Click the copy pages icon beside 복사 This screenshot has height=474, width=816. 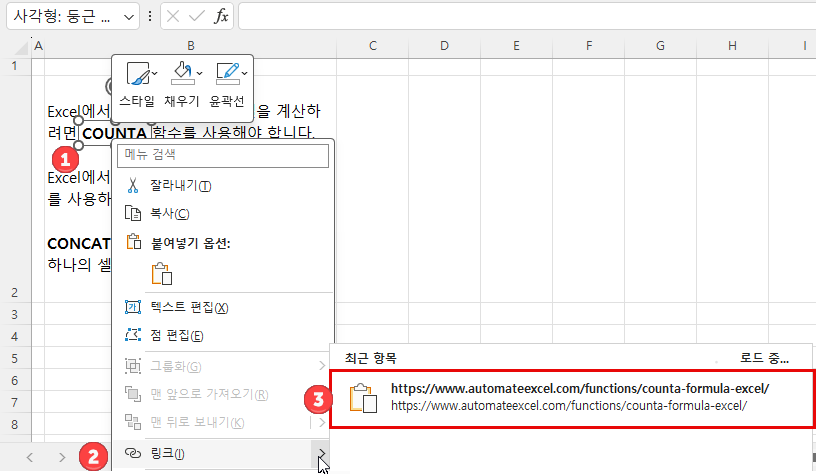133,213
